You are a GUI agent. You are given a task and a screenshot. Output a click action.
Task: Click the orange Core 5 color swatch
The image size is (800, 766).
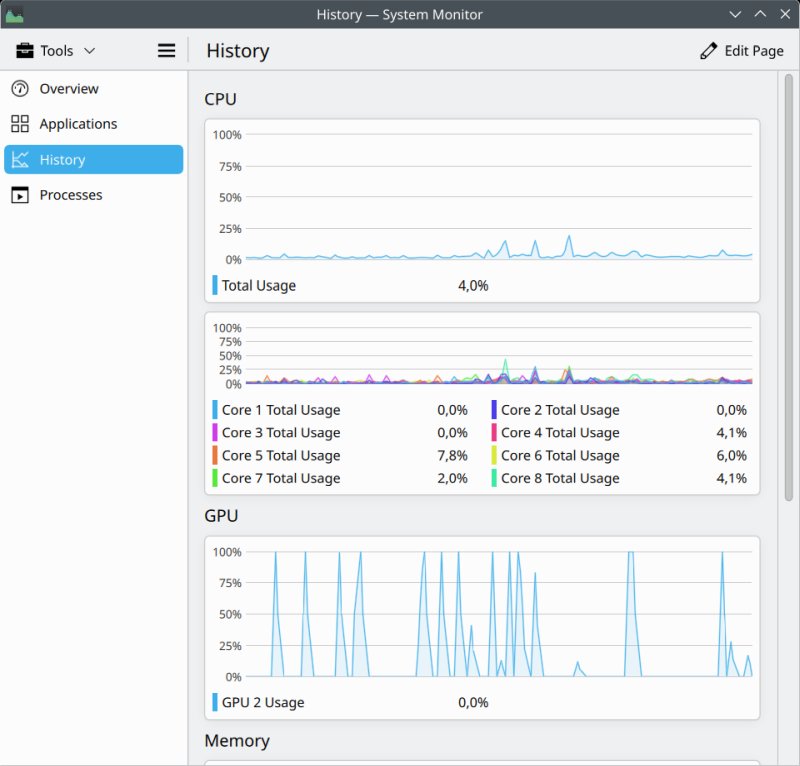(213, 455)
